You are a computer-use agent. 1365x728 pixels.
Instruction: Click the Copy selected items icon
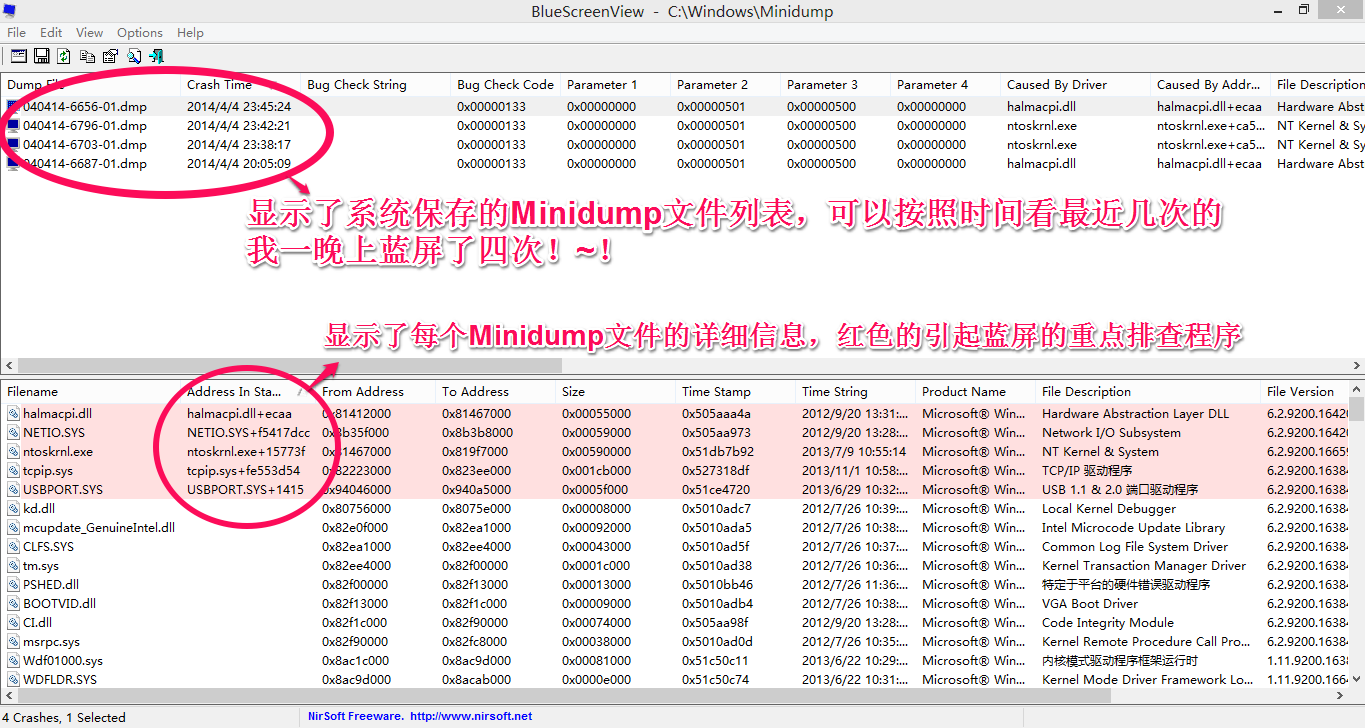[87, 56]
